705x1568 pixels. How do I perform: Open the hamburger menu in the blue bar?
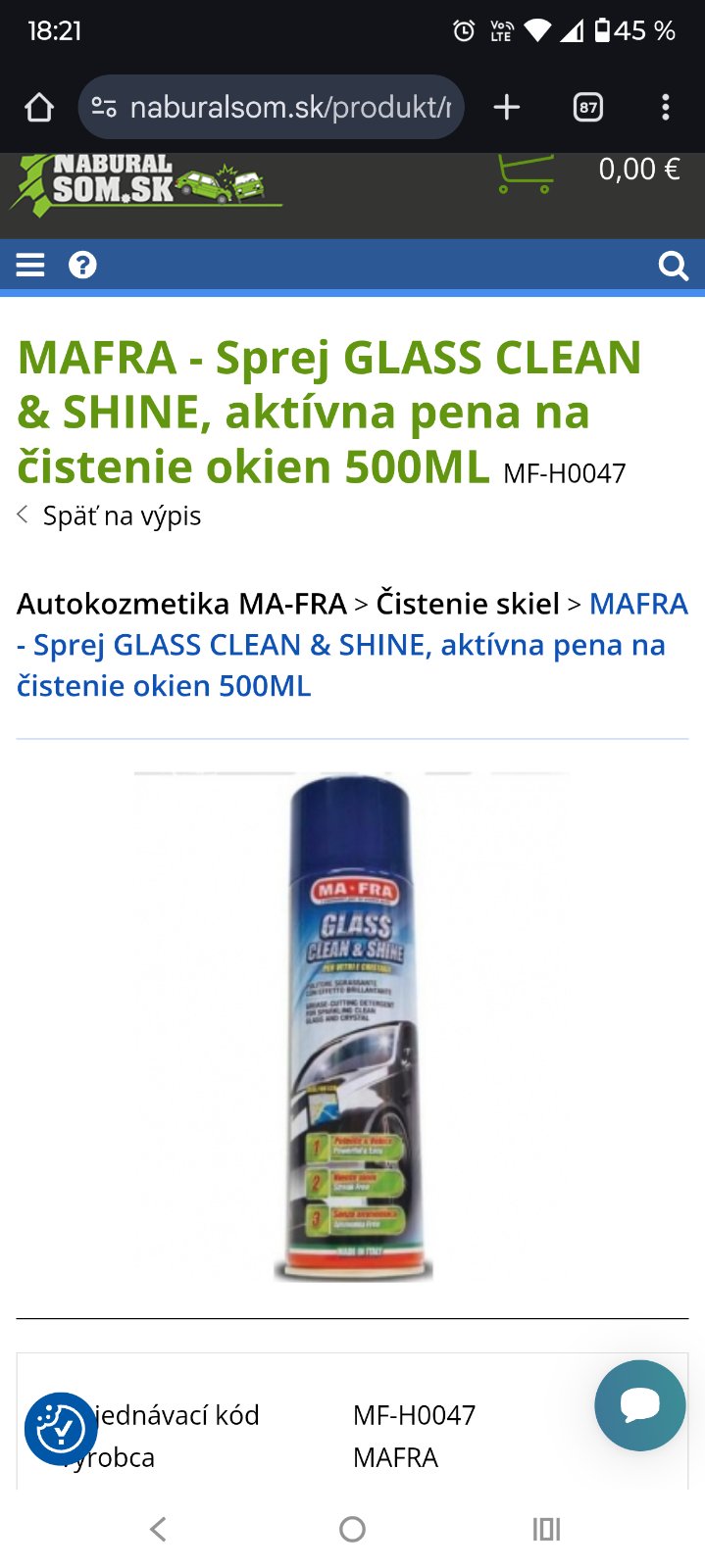click(30, 266)
